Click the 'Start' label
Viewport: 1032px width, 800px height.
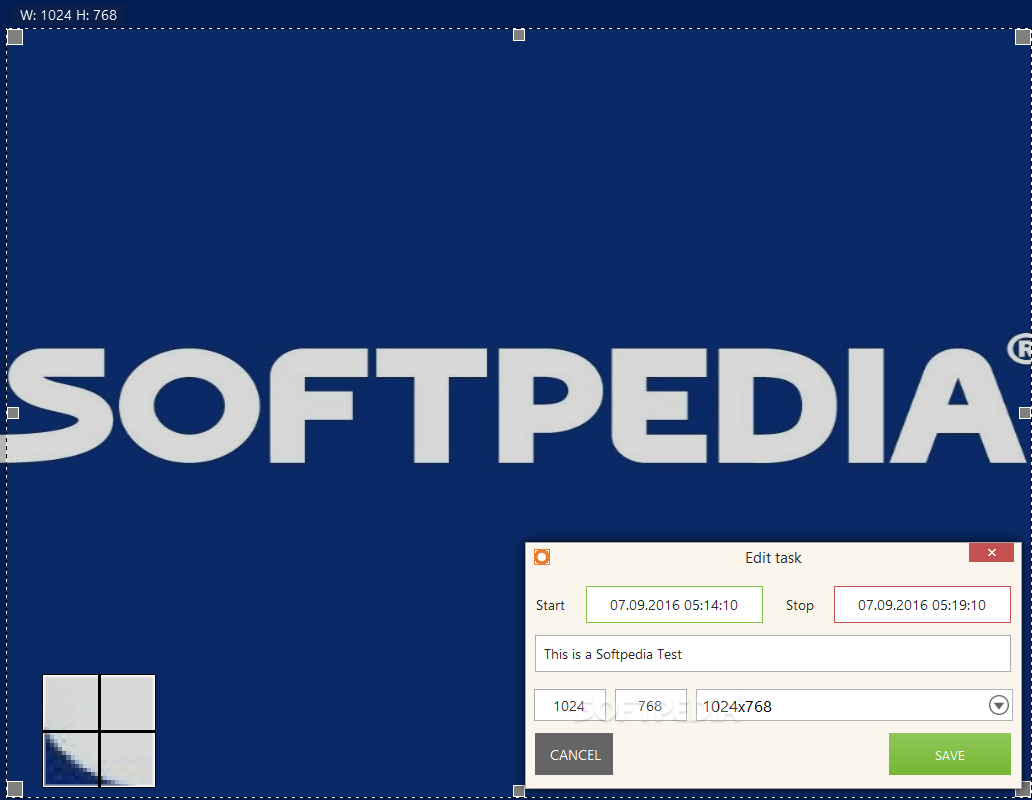pyautogui.click(x=550, y=605)
